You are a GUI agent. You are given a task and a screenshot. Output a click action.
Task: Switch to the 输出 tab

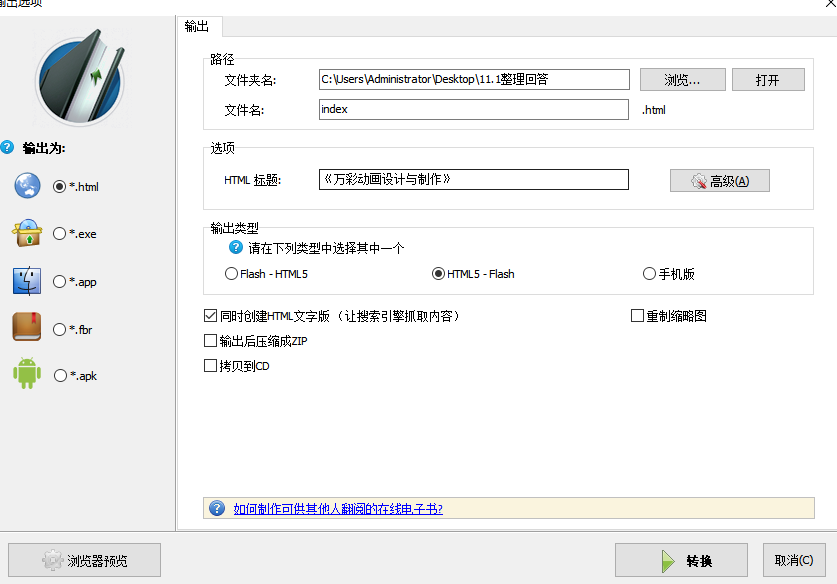pos(197,26)
